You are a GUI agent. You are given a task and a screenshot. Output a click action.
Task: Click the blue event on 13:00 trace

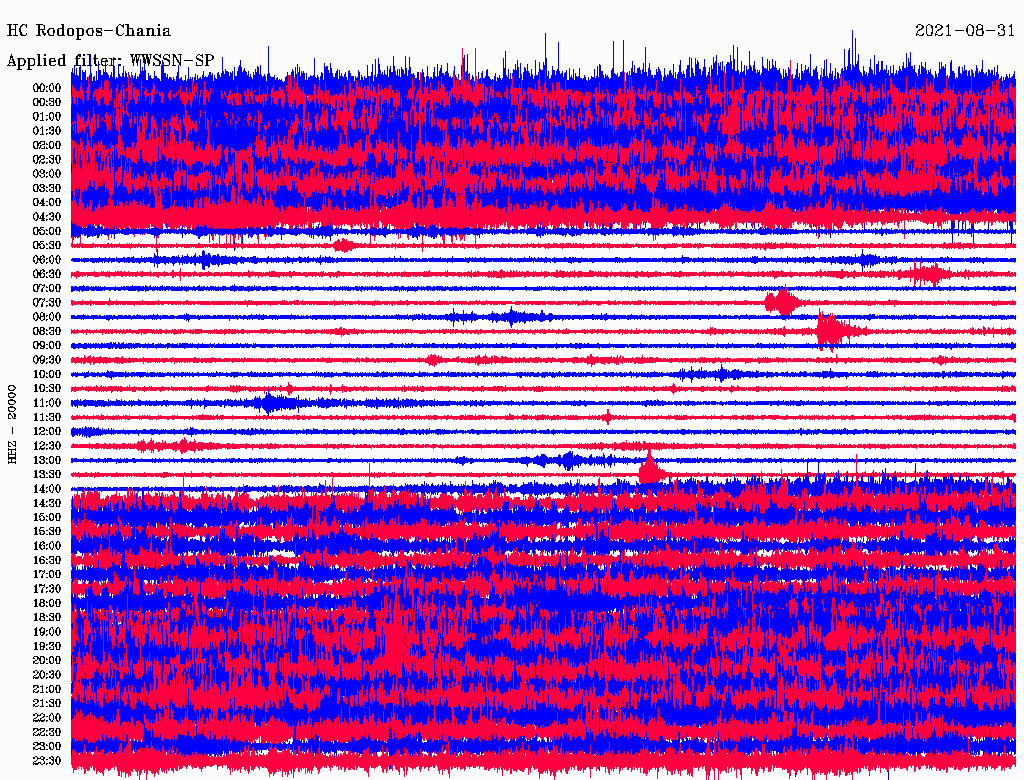[568, 460]
